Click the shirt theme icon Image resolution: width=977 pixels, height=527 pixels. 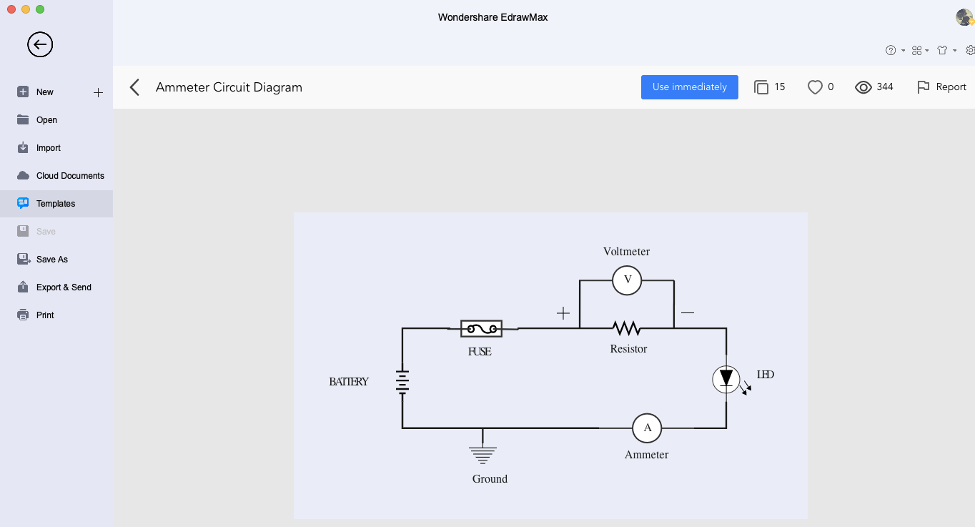coord(942,50)
